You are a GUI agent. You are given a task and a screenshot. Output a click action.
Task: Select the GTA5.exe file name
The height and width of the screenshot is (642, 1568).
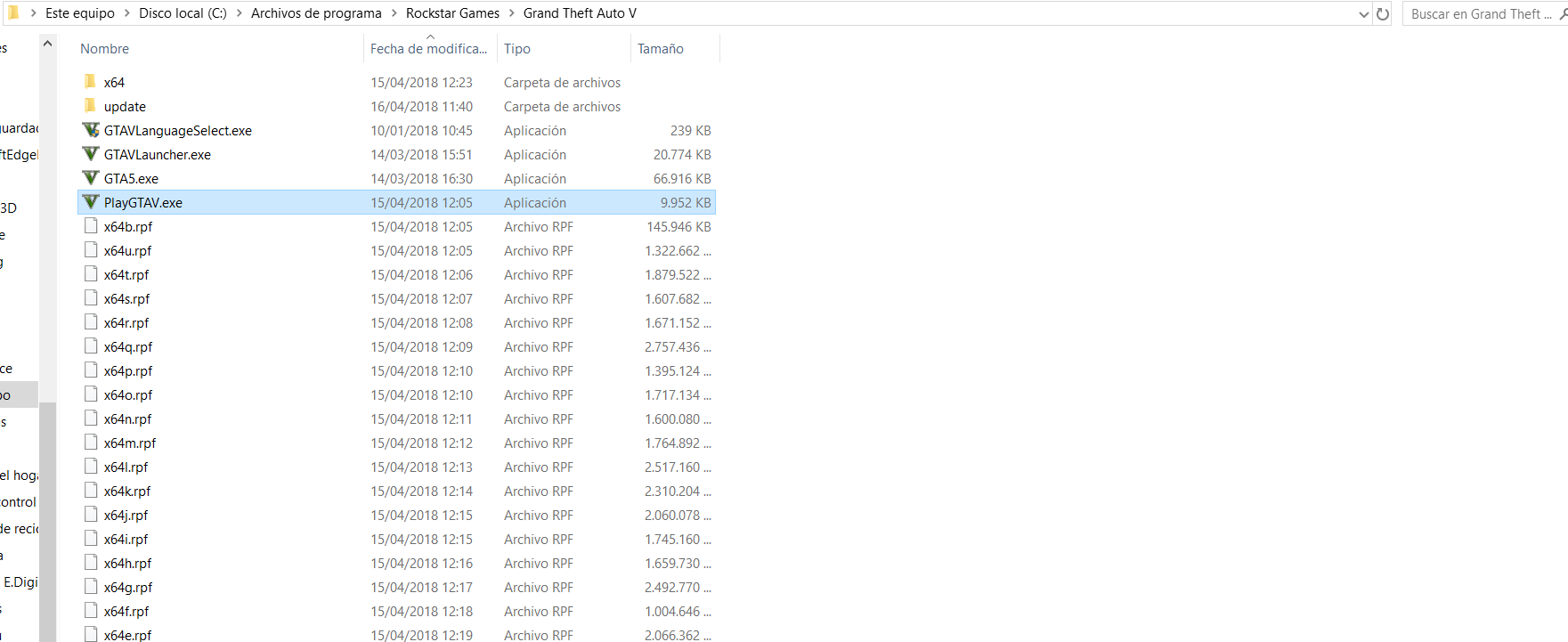pyautogui.click(x=131, y=179)
